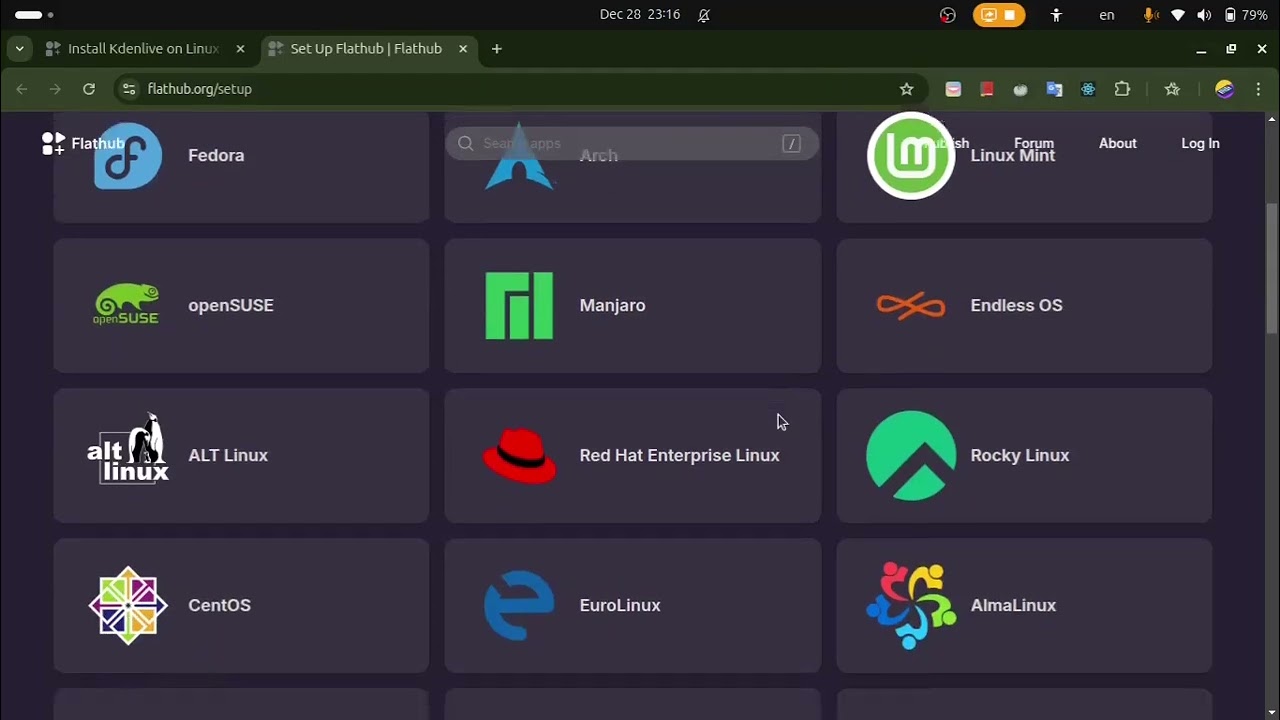
Task: Reload the page in browser toolbar
Action: (89, 89)
